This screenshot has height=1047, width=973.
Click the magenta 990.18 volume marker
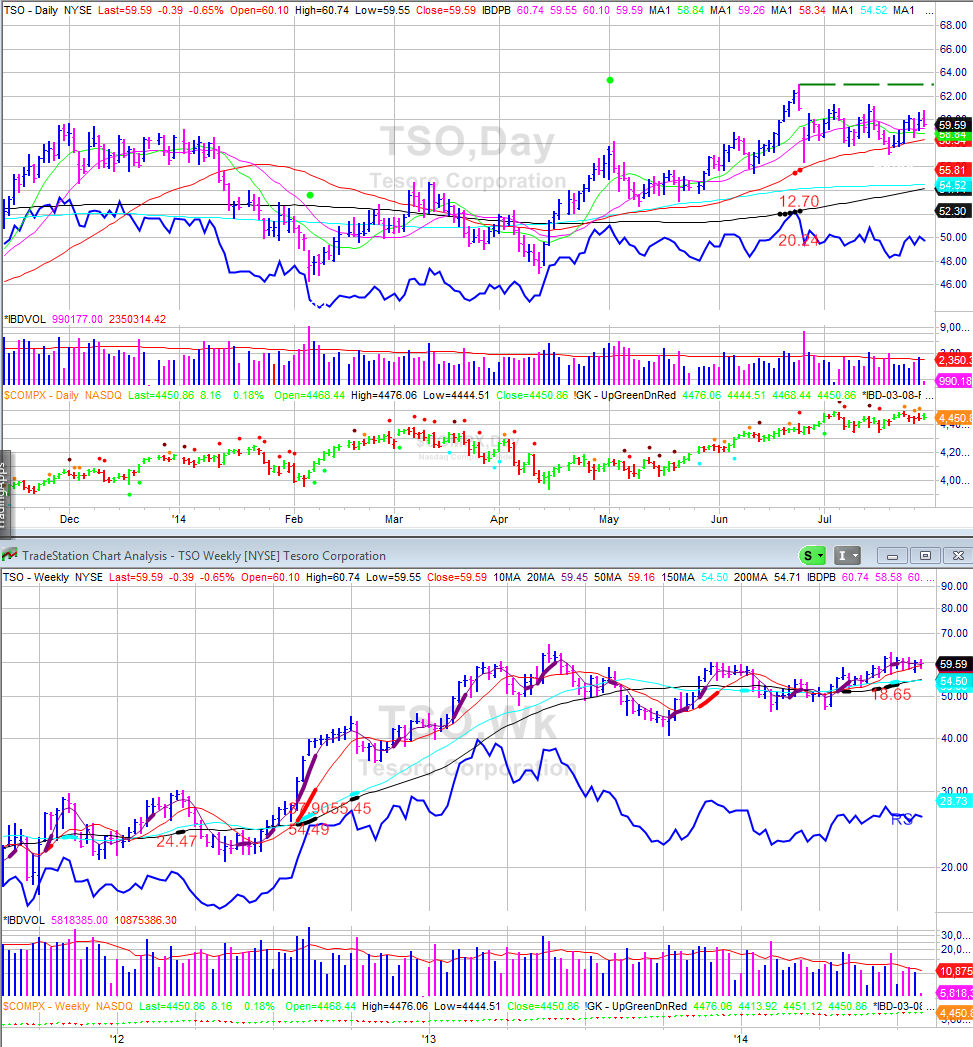[955, 381]
